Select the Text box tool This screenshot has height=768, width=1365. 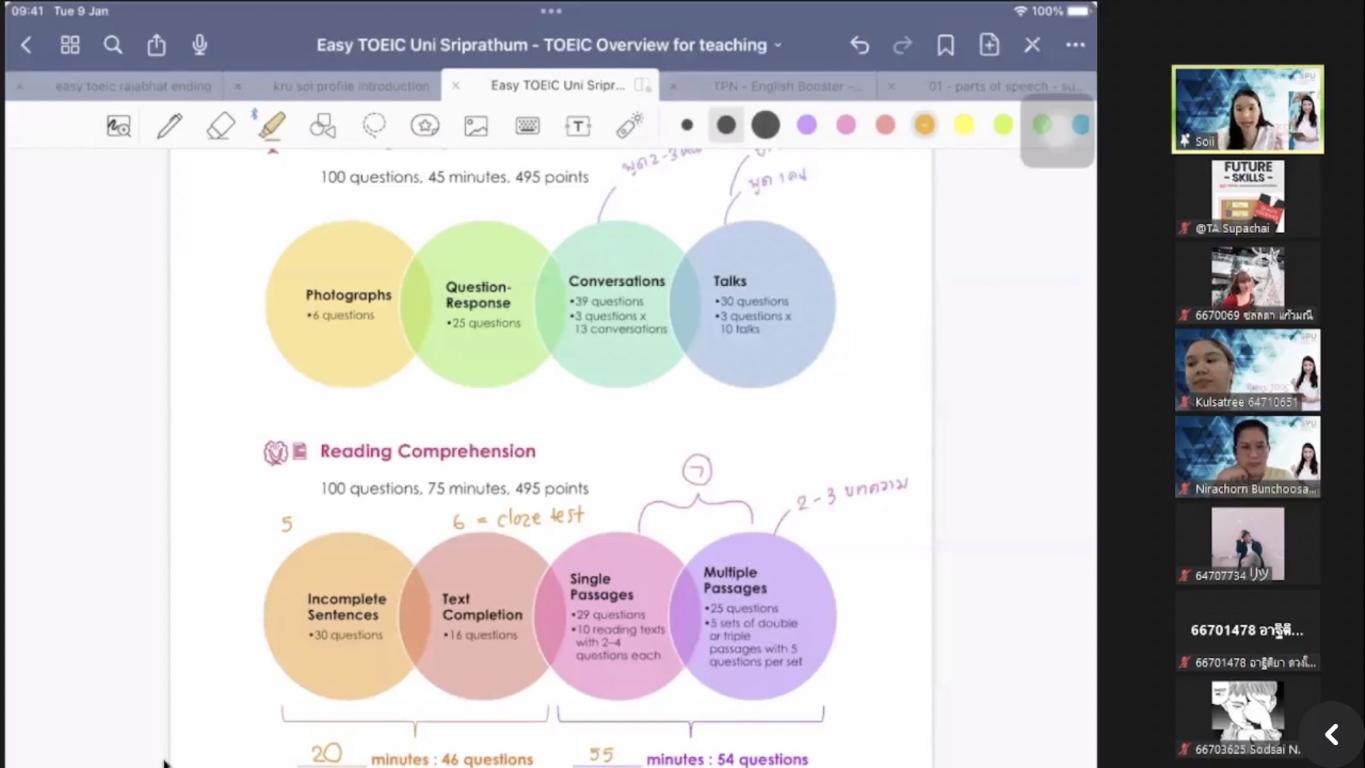pyautogui.click(x=578, y=126)
